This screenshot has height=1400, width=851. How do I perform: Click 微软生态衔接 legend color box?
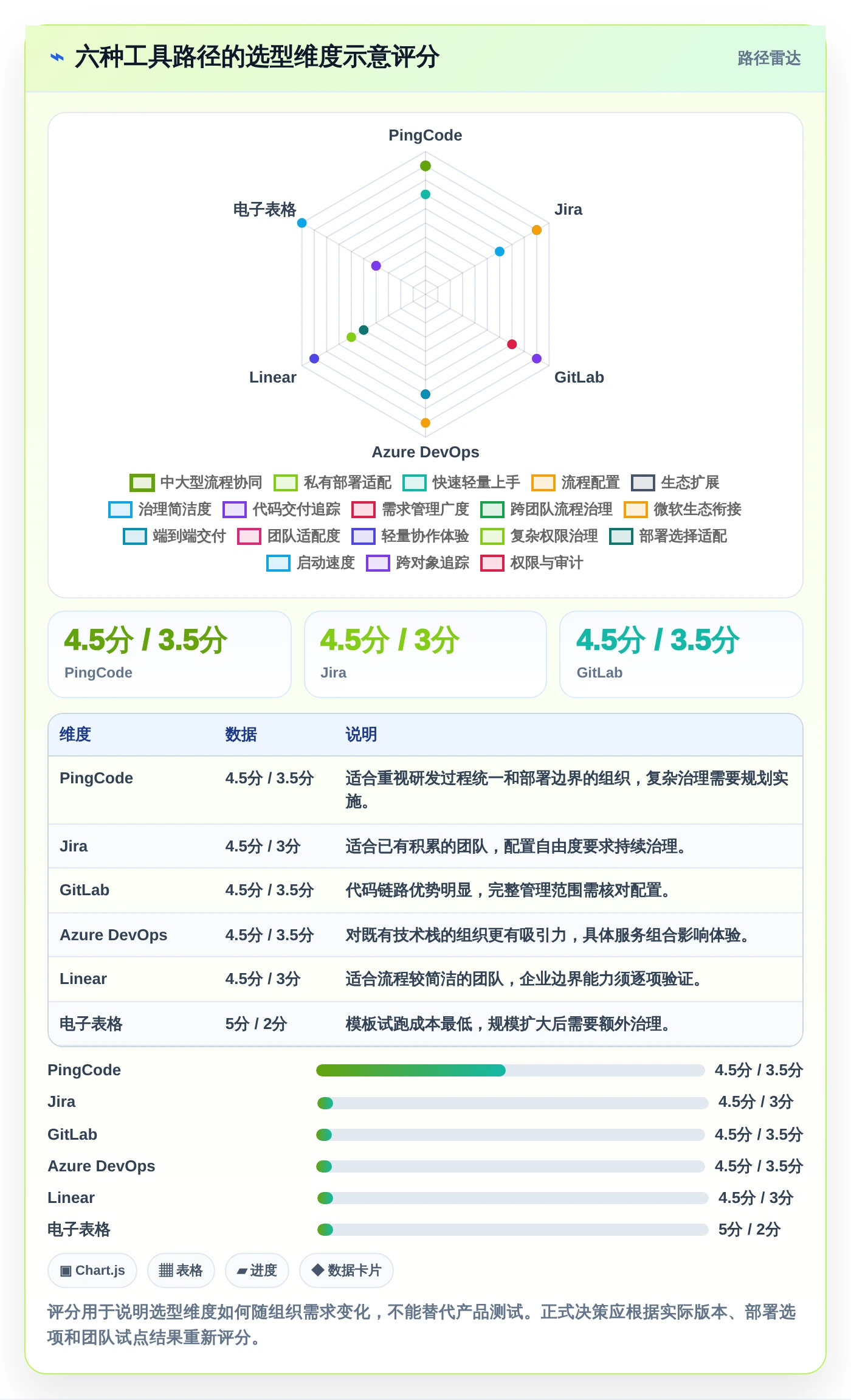[635, 509]
